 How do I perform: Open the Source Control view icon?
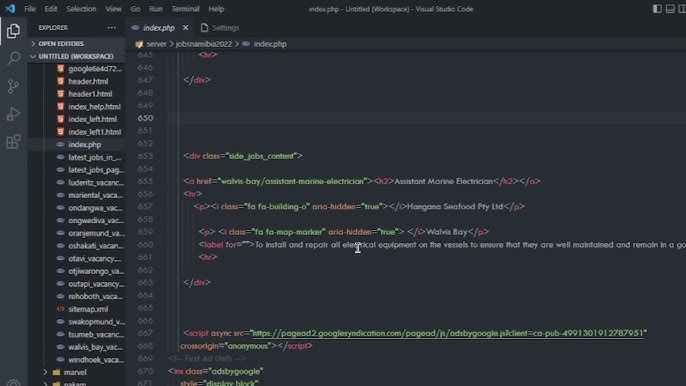(13, 86)
